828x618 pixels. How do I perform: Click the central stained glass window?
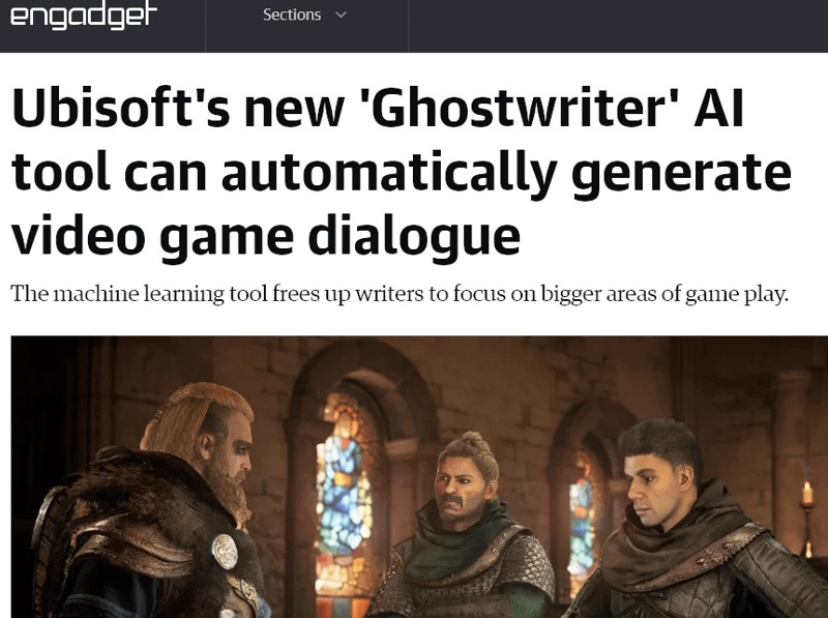(343, 491)
